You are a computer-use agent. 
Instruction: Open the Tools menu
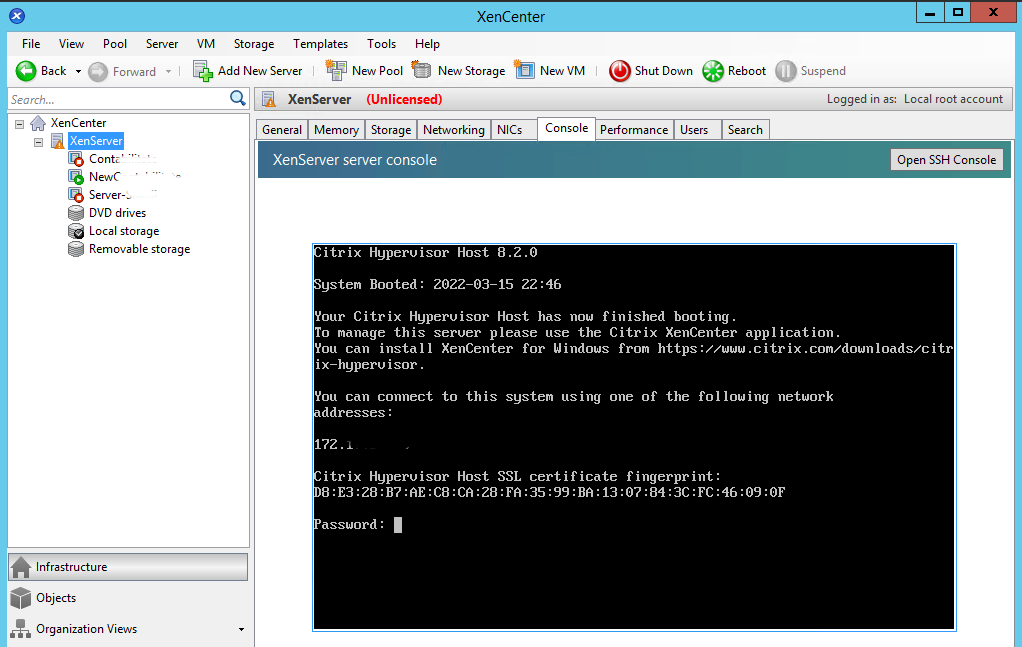click(x=381, y=43)
